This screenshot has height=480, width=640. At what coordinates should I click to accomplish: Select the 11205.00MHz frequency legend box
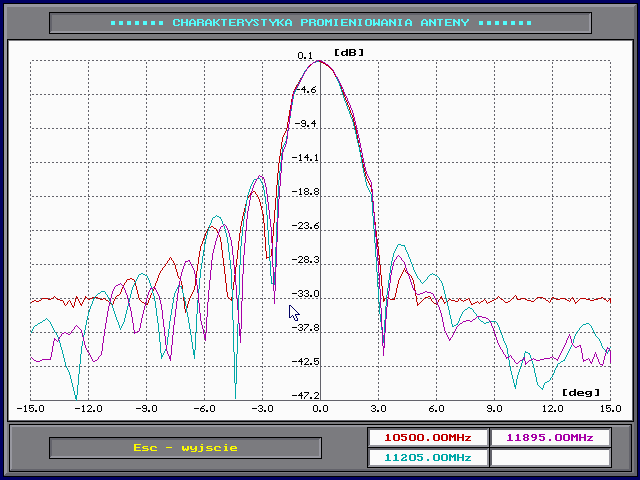(427, 458)
